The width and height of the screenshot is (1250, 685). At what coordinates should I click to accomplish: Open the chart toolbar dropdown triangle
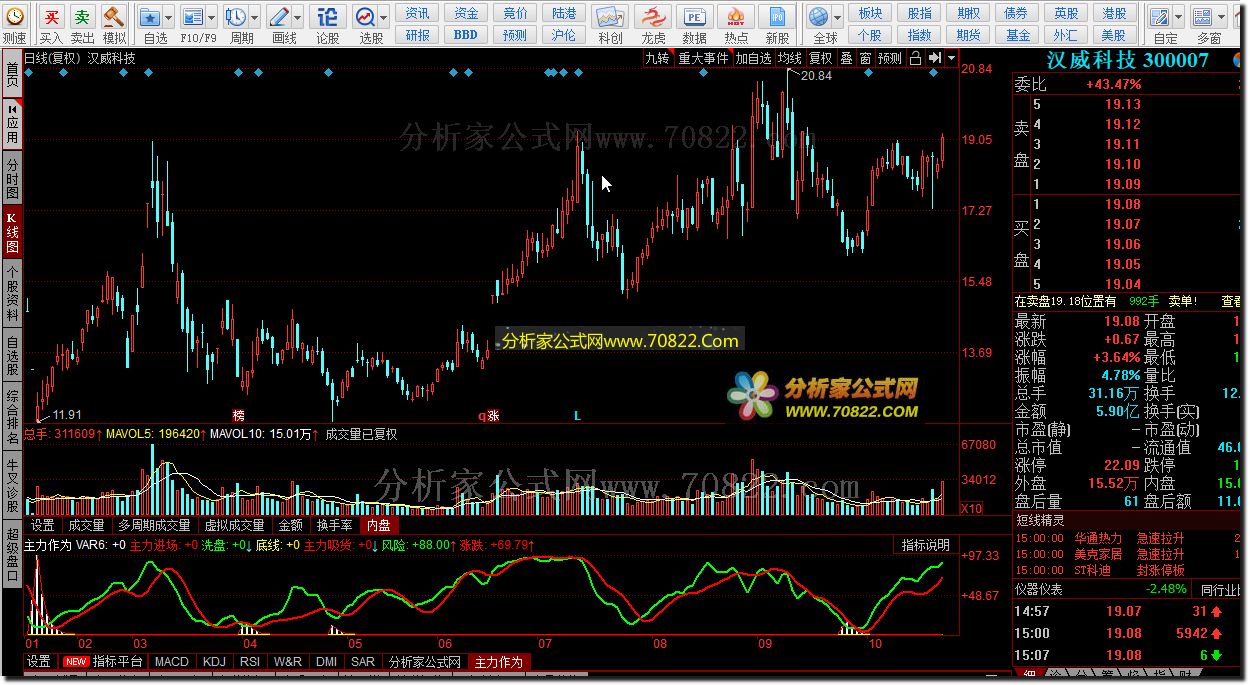point(951,59)
